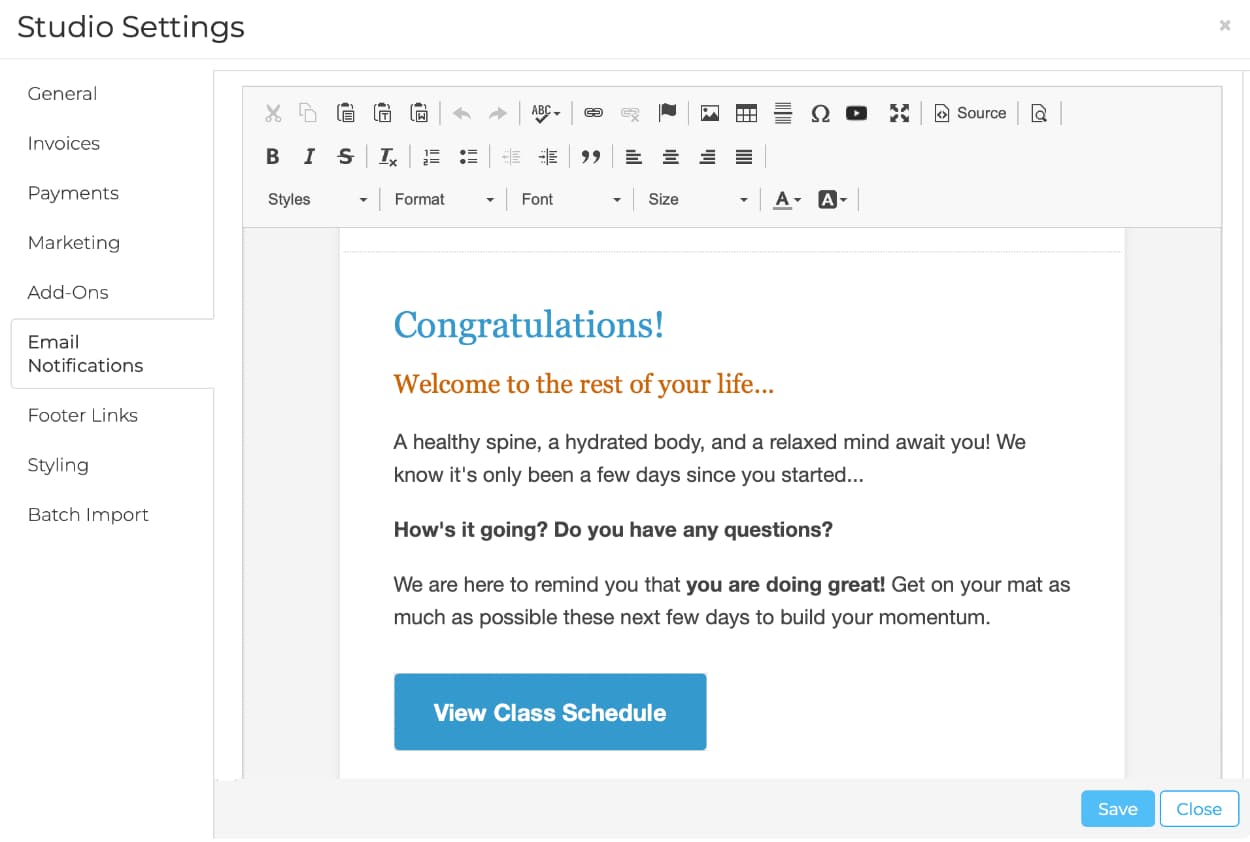This screenshot has width=1250, height=842.
Task: Open the Font Size dropdown
Action: click(x=697, y=199)
